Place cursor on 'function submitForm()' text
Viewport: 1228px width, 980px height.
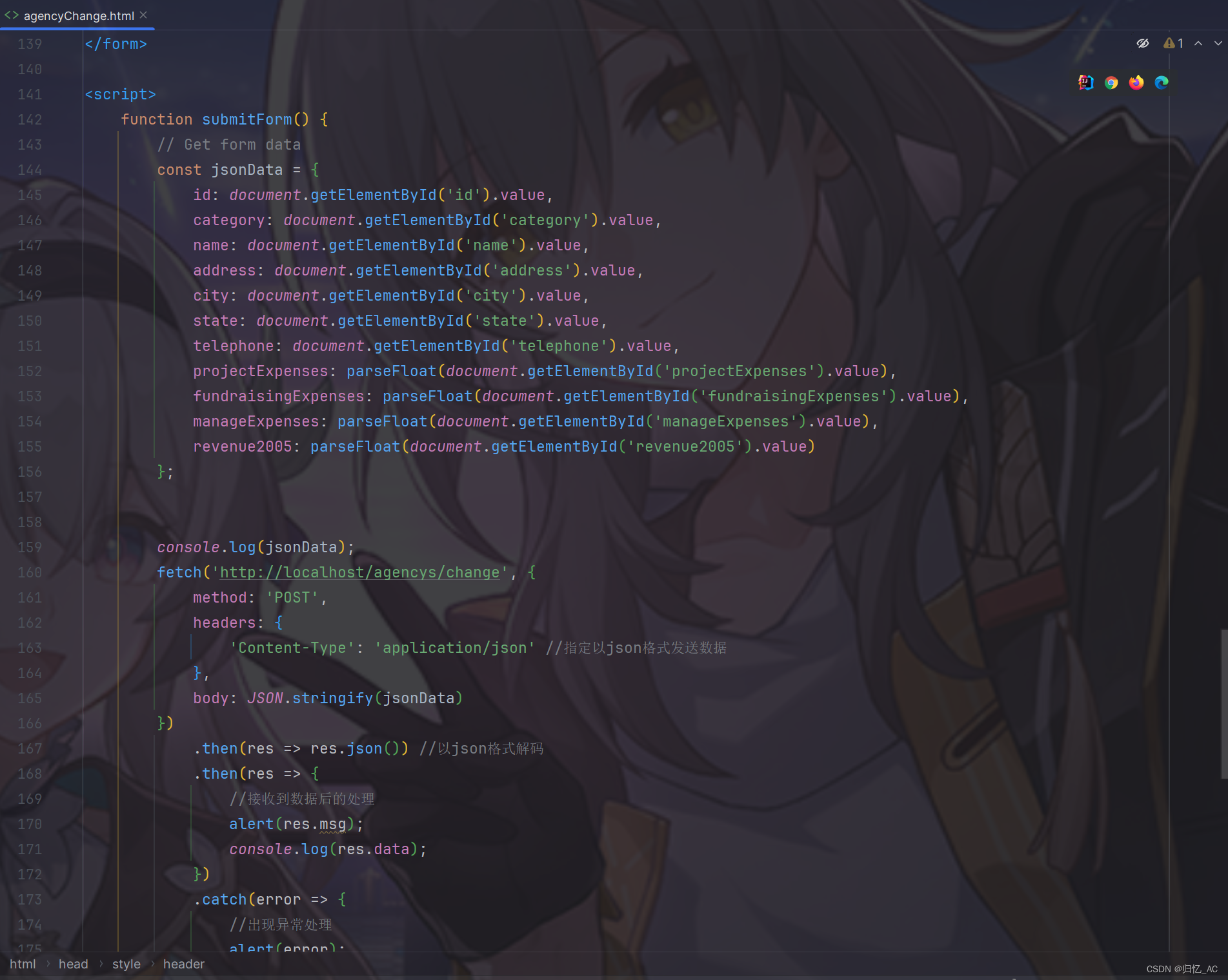pos(215,119)
